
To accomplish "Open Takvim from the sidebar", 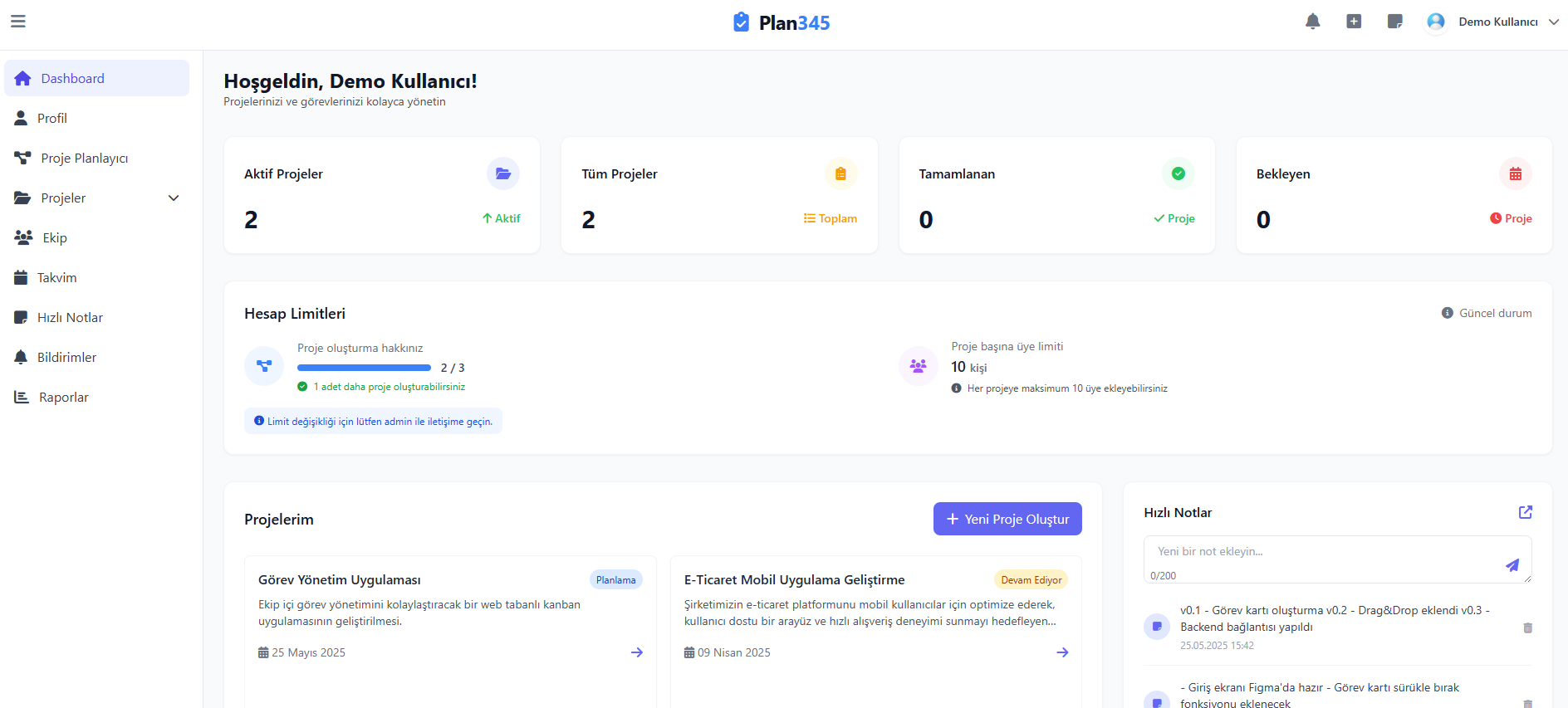I will pyautogui.click(x=56, y=277).
